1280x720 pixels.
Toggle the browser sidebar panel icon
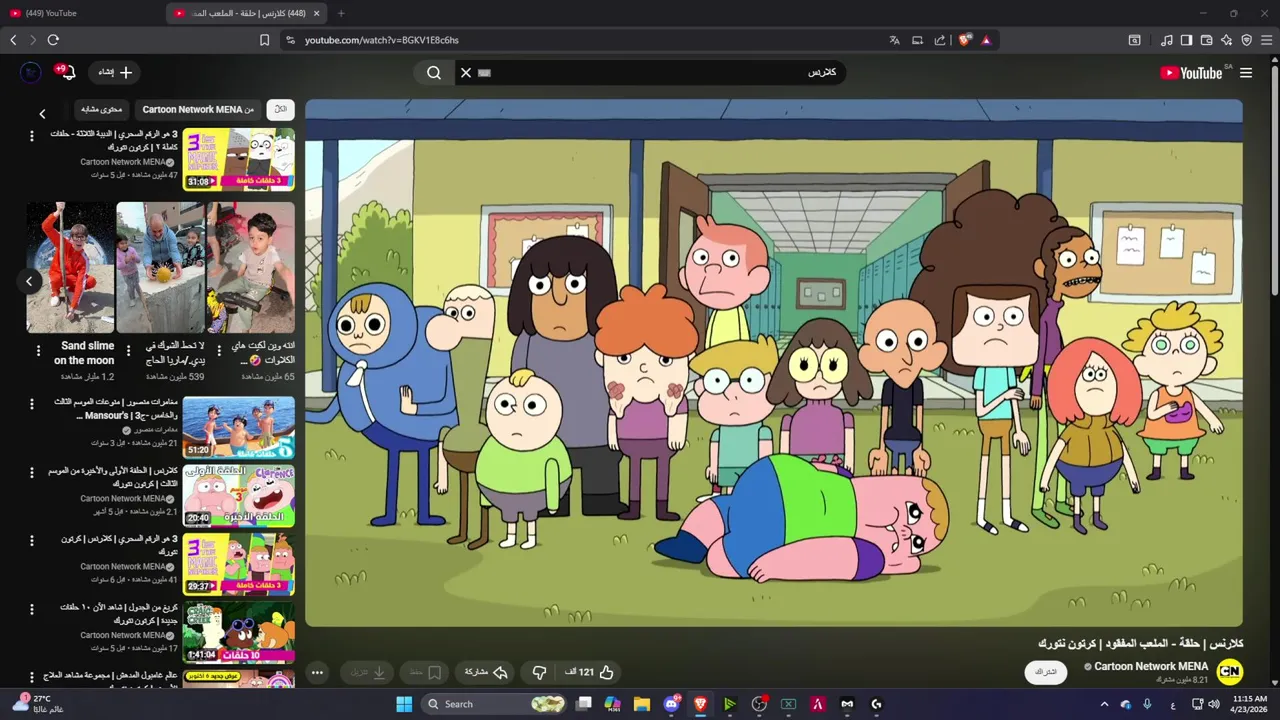(1186, 40)
